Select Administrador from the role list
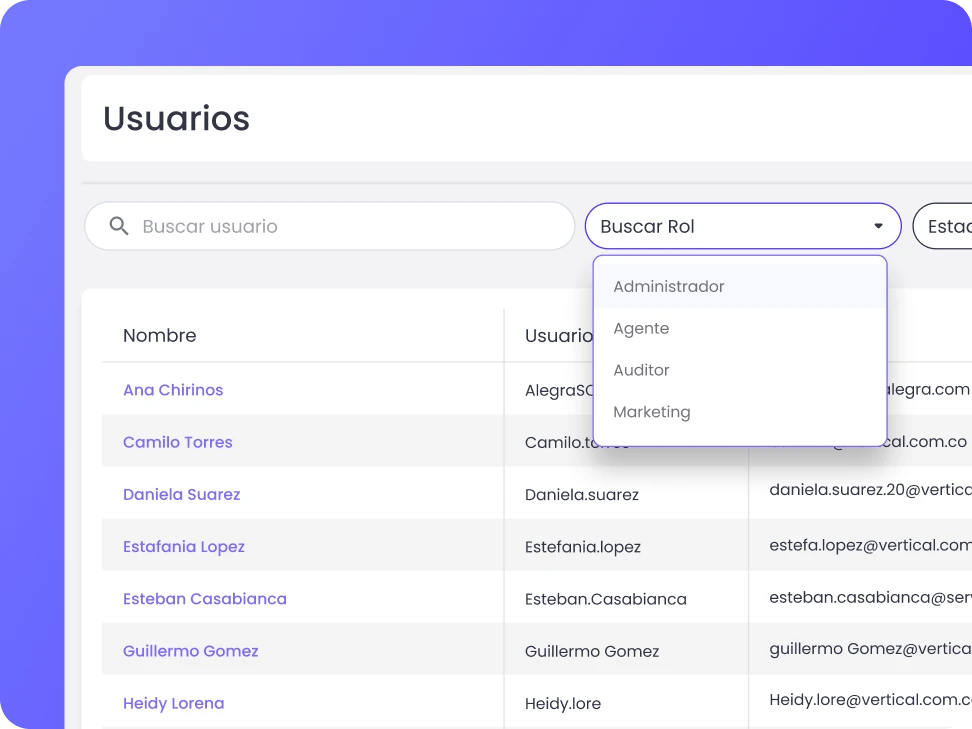 tap(668, 286)
